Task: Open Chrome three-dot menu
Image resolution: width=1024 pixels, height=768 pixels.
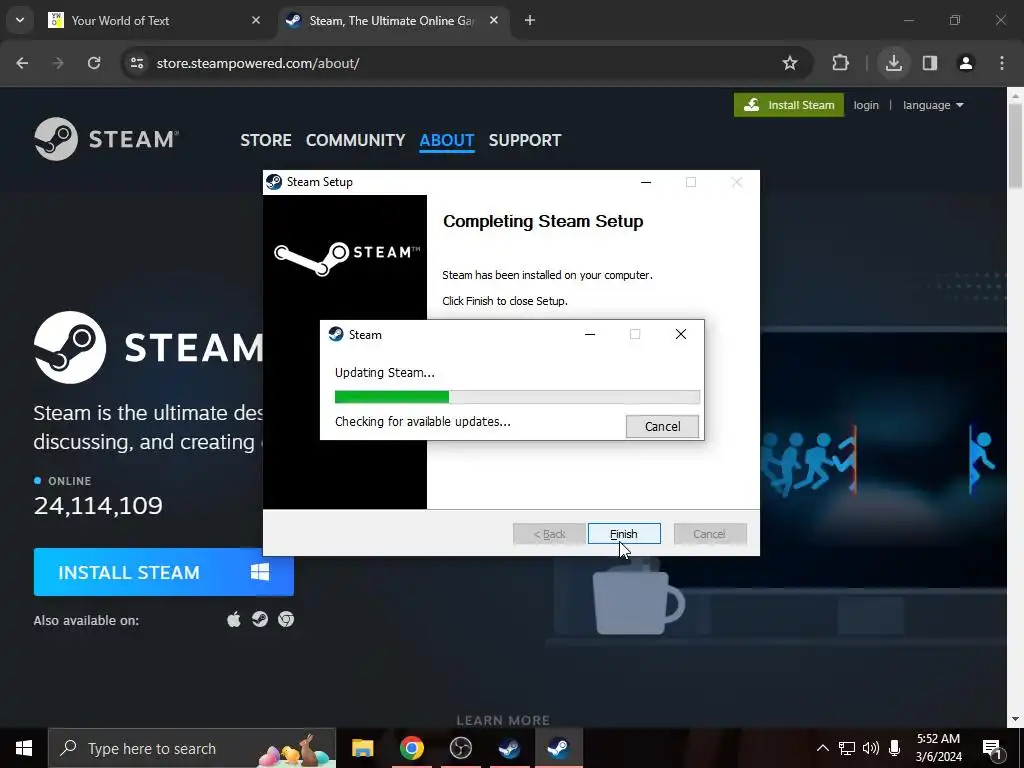Action: click(1002, 63)
